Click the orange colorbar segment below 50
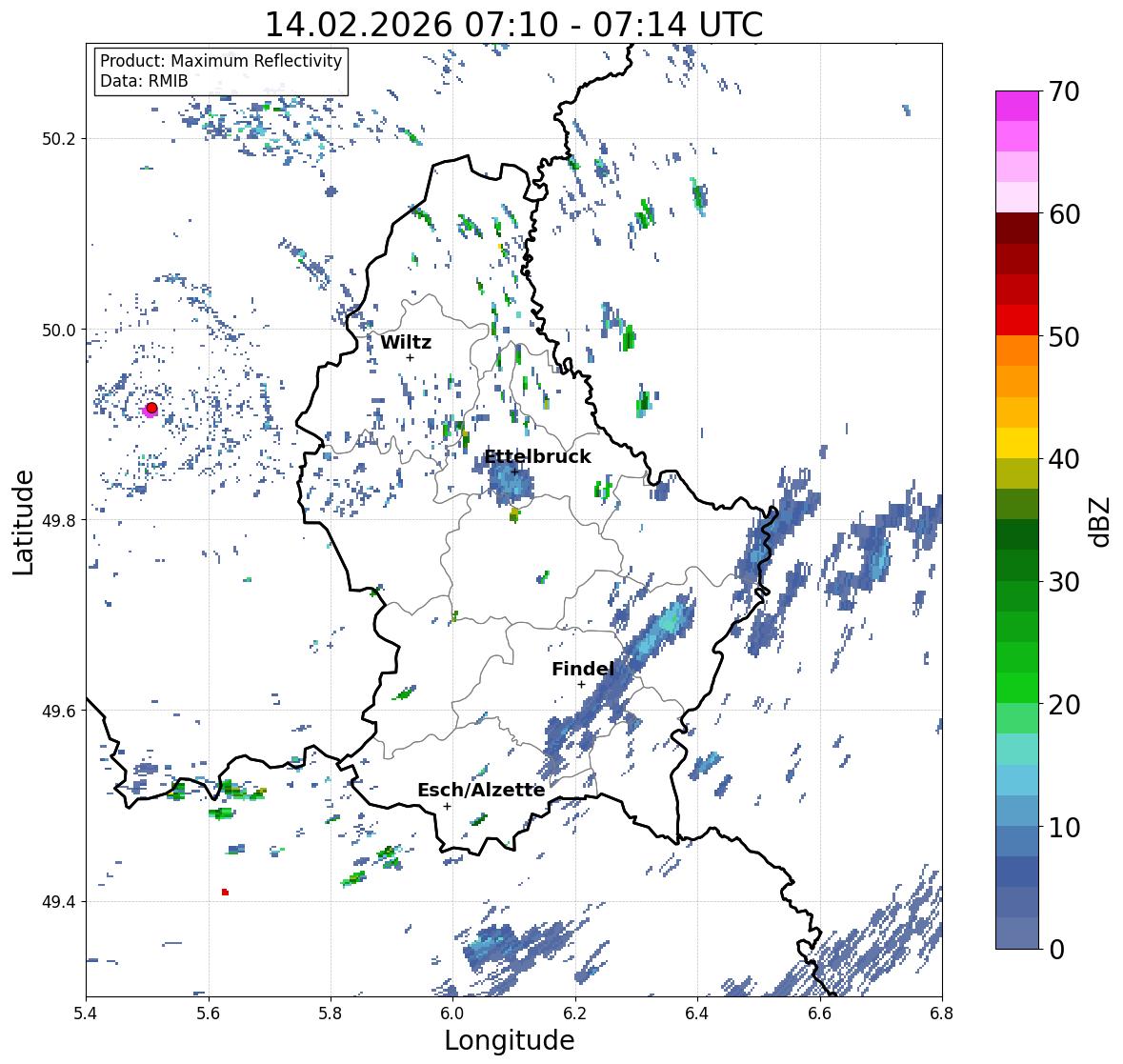The image size is (1123, 1064). tap(1017, 351)
